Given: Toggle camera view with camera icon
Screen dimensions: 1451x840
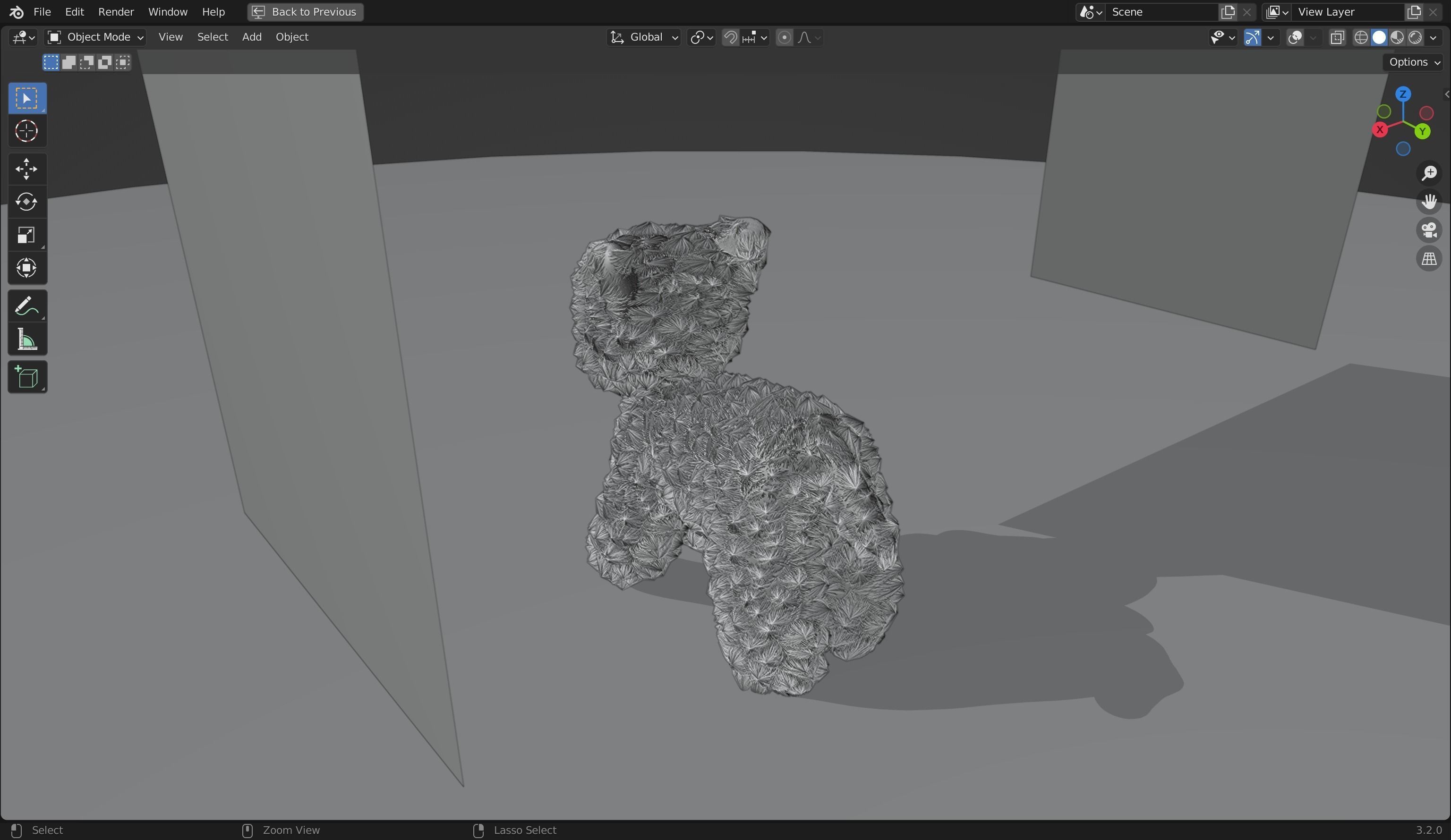Looking at the screenshot, I should pyautogui.click(x=1428, y=230).
